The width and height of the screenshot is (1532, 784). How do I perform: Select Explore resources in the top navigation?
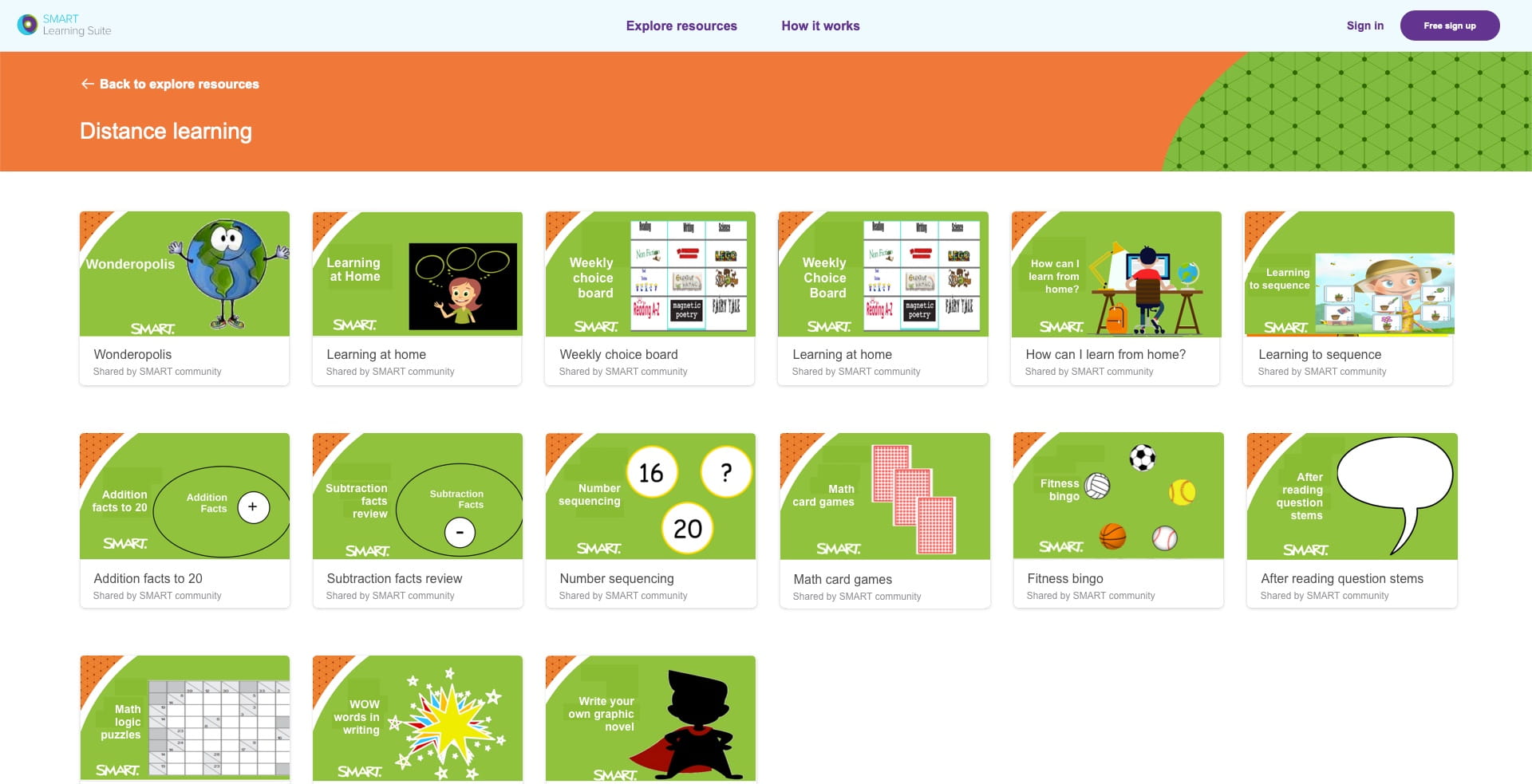click(x=681, y=26)
